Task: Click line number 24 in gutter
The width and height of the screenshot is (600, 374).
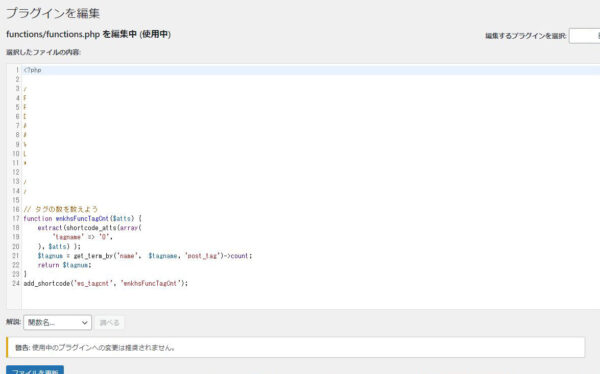Action: (16, 284)
